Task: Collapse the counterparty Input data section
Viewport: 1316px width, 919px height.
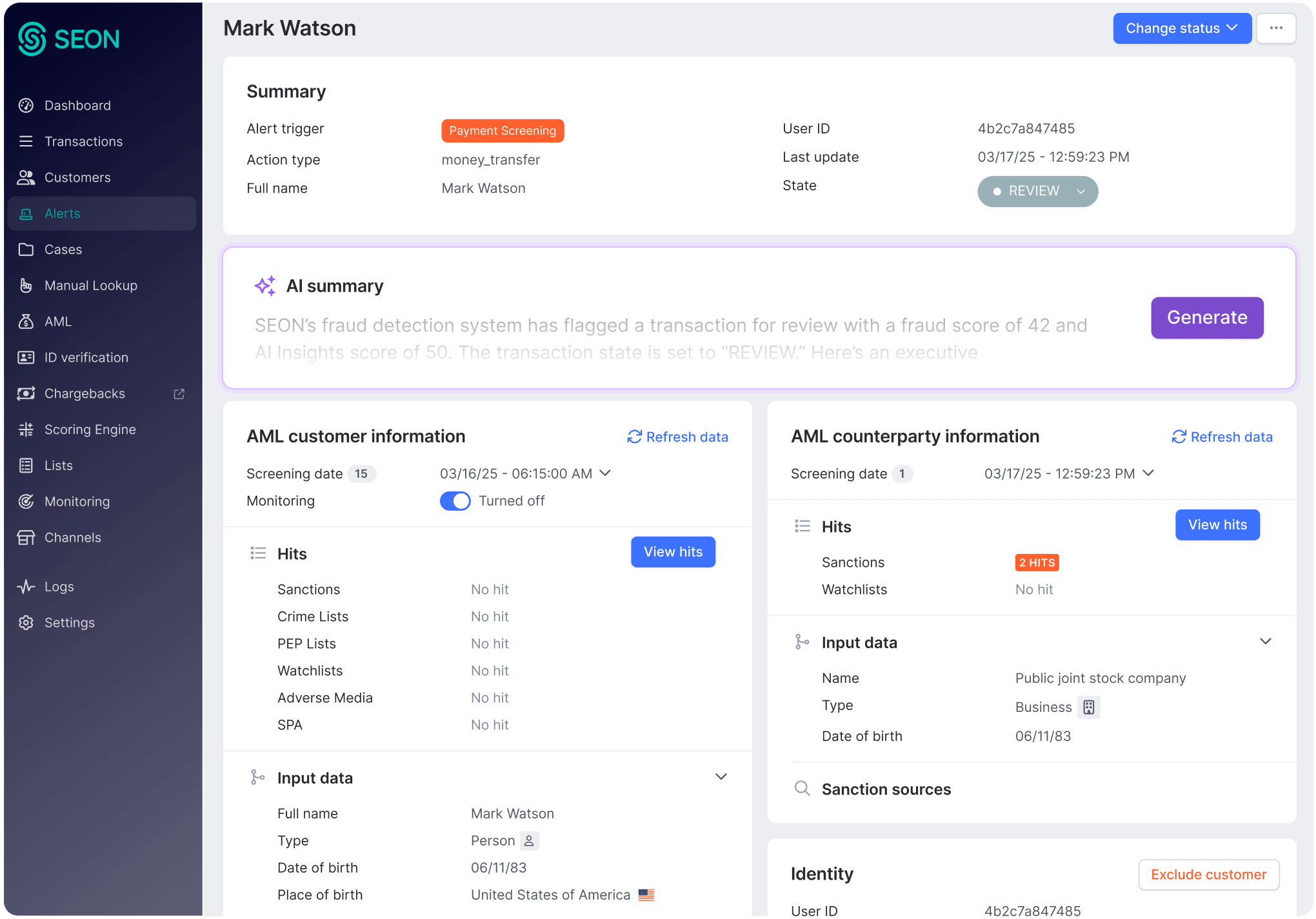Action: click(x=1265, y=641)
